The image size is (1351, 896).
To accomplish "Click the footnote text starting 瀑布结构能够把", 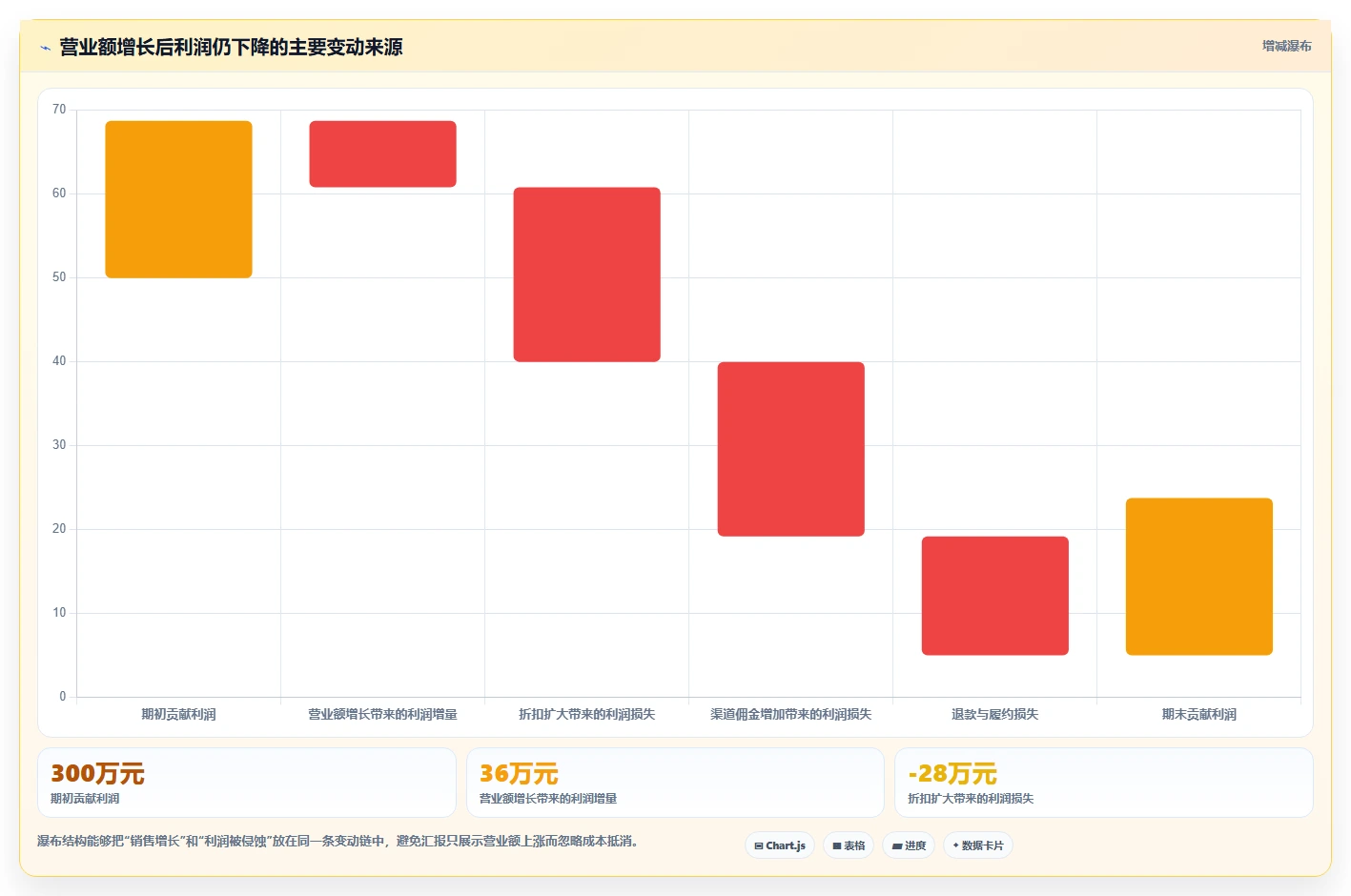I will coord(338,841).
